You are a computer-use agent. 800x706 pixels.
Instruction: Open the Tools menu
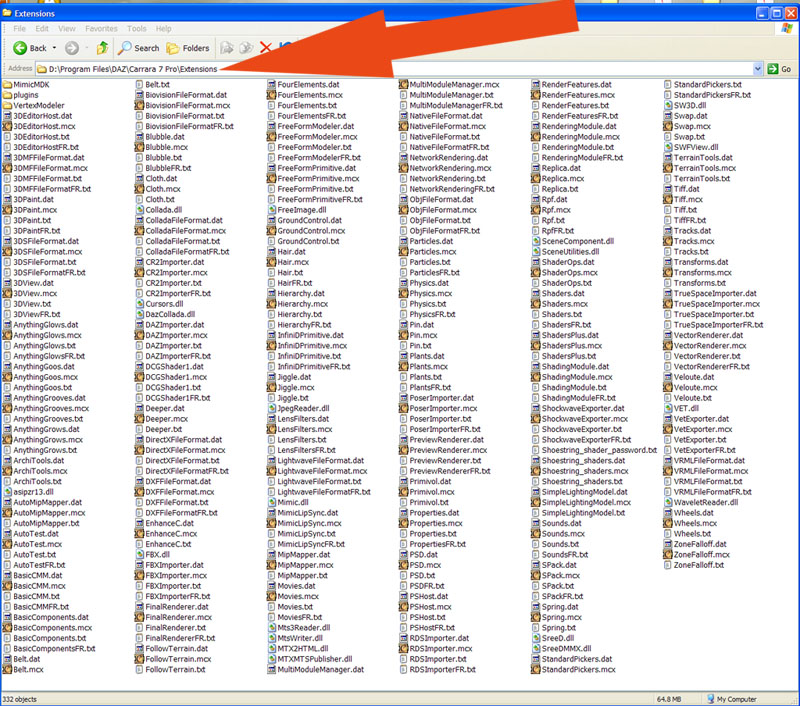point(136,29)
